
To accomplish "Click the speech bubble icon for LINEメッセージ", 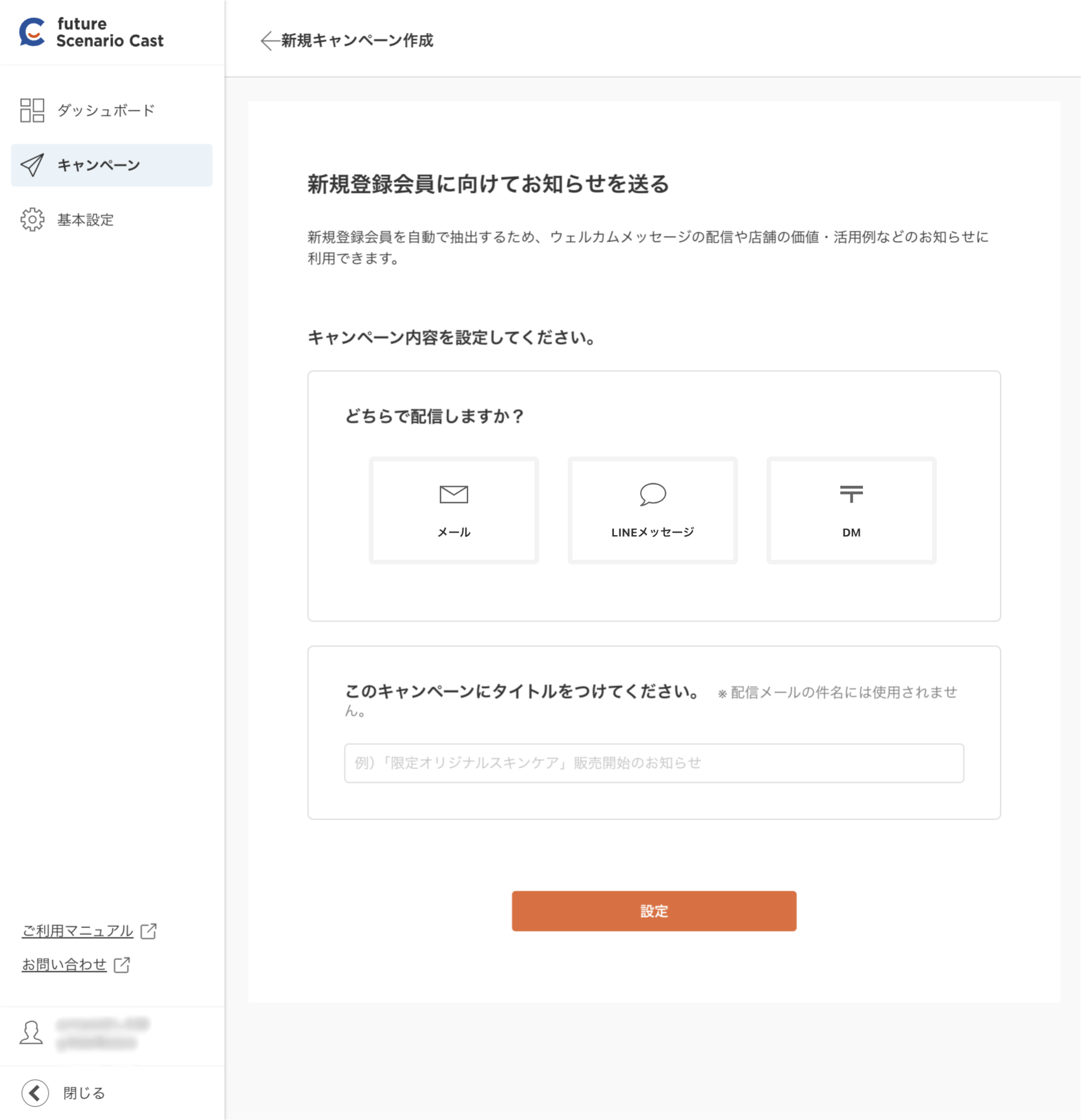I will pyautogui.click(x=652, y=494).
